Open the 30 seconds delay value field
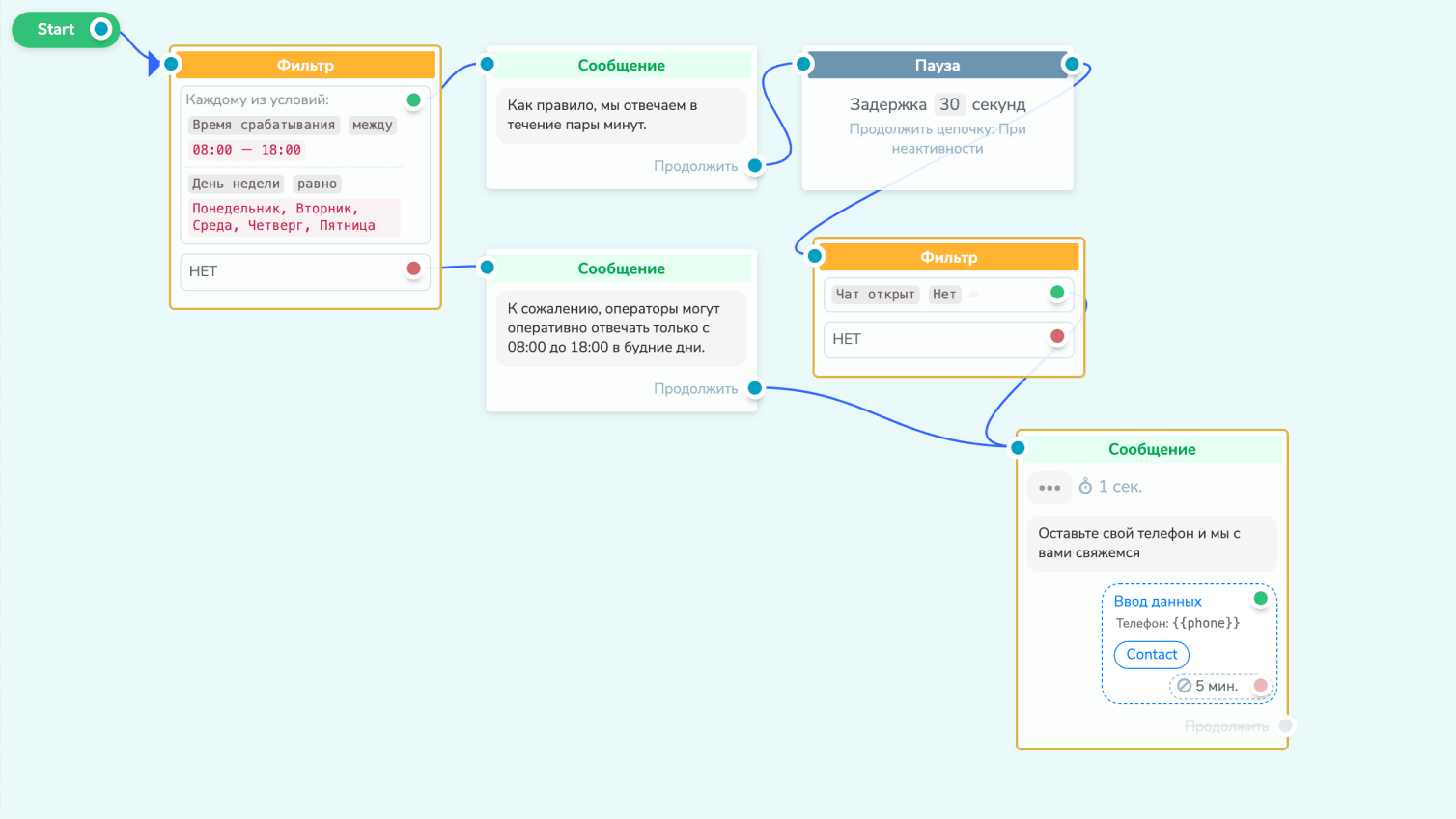The height and width of the screenshot is (819, 1456). [950, 104]
